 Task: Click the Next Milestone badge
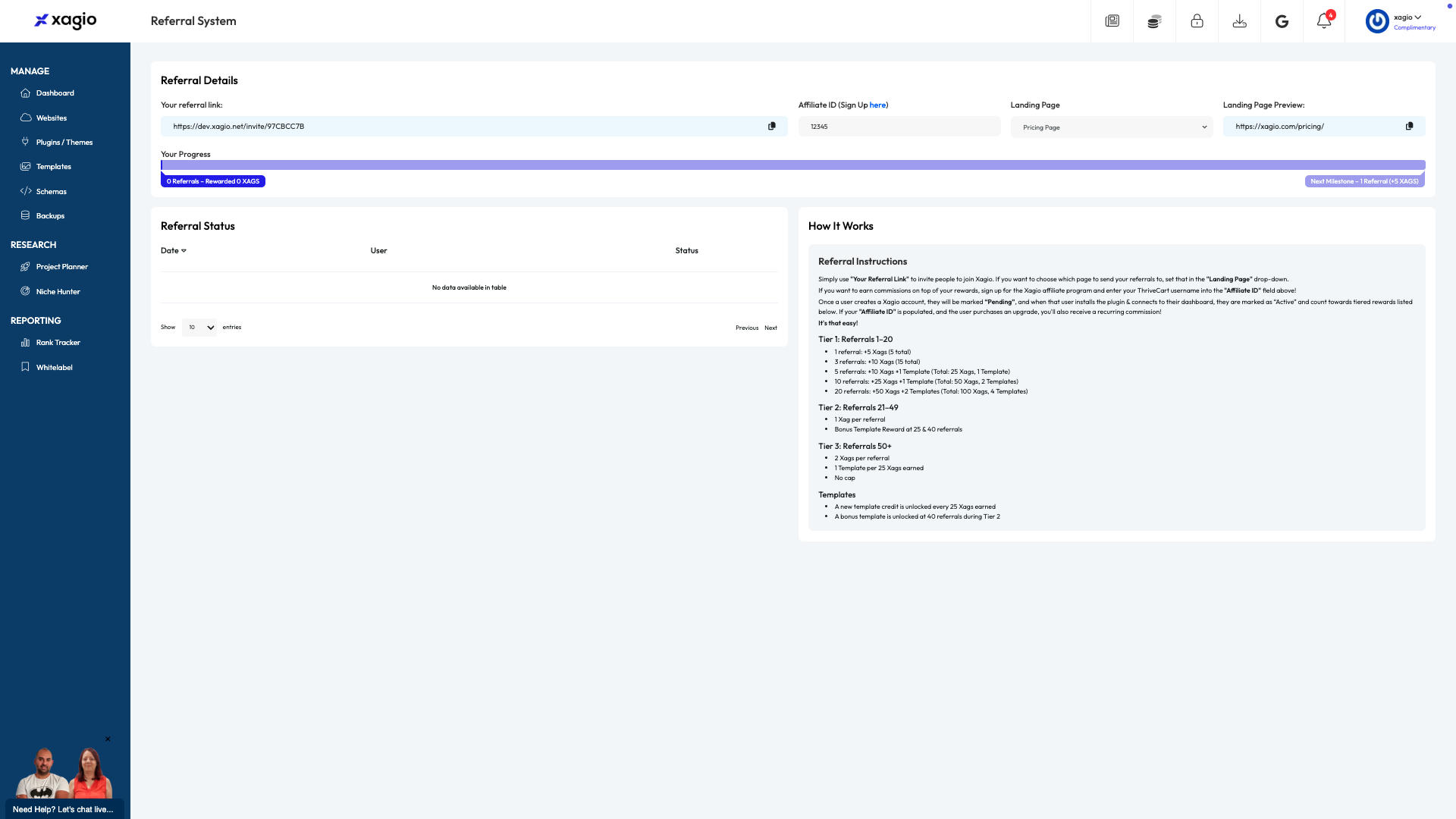1364,181
